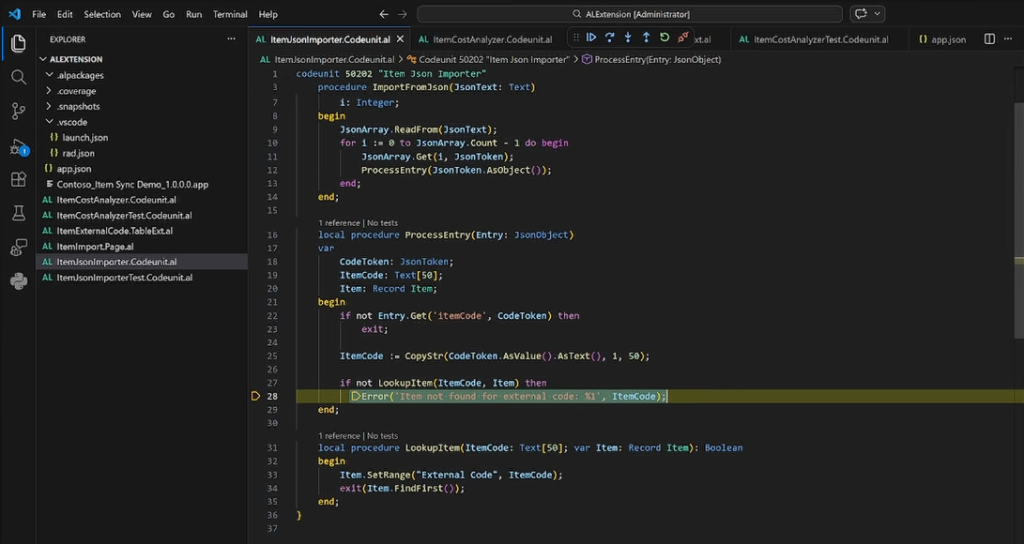Open the Python icon in activity bar
The height and width of the screenshot is (544, 1024).
(x=18, y=281)
